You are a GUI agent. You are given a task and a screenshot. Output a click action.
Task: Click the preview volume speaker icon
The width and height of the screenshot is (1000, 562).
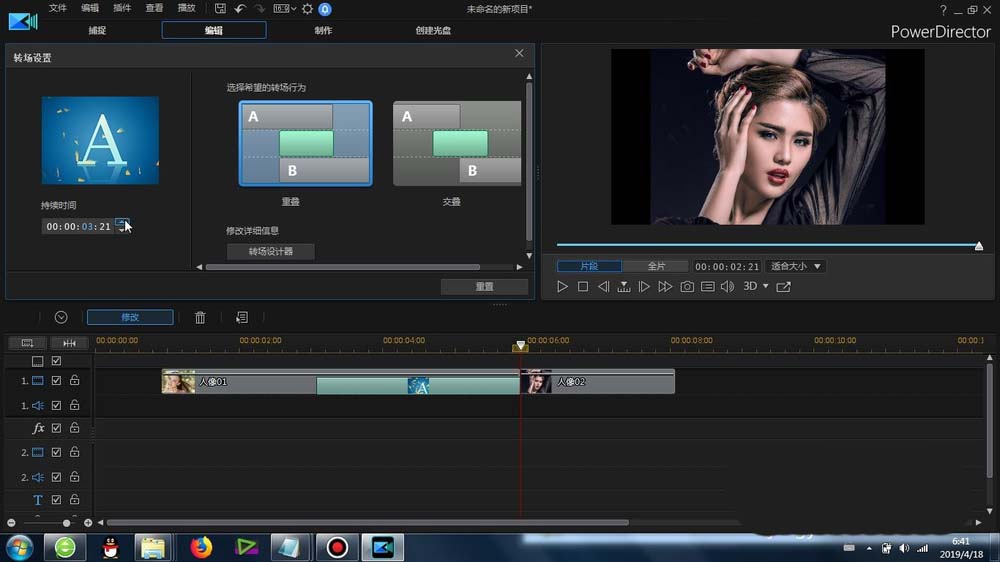728,286
